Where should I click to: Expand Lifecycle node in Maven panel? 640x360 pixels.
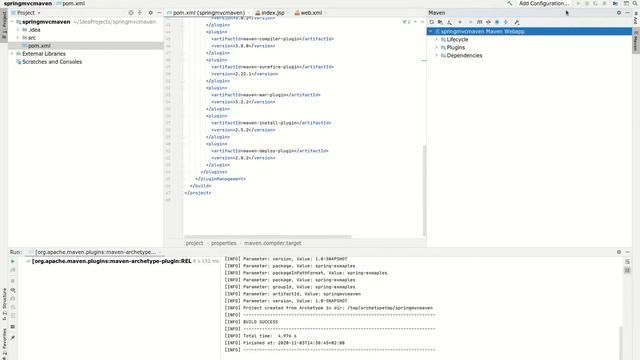[x=437, y=40]
